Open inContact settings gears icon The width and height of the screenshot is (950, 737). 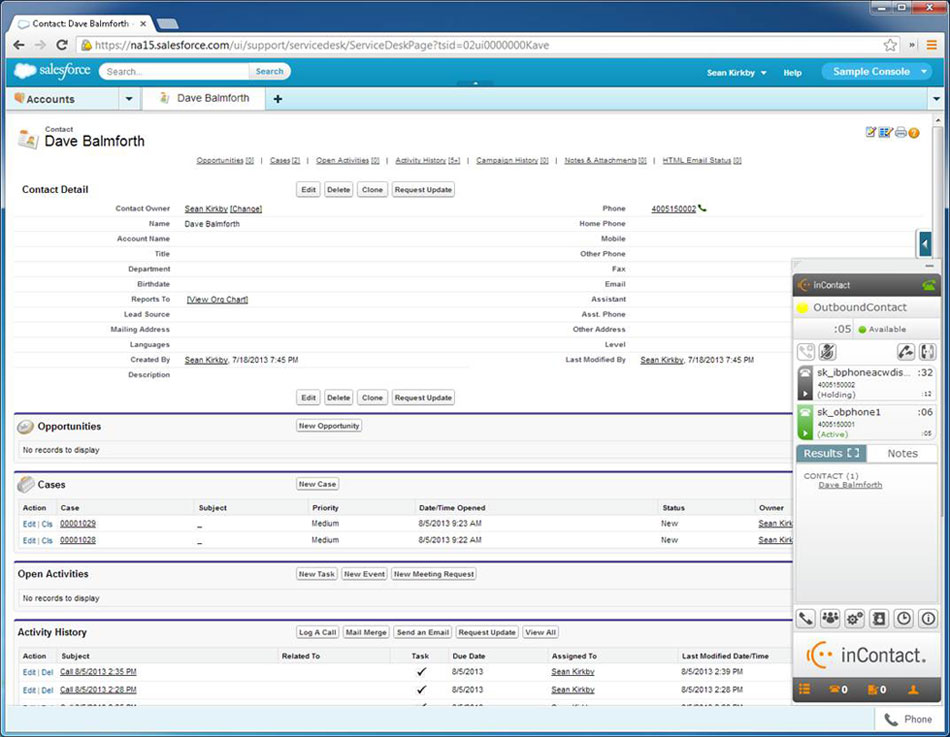pyautogui.click(x=855, y=619)
